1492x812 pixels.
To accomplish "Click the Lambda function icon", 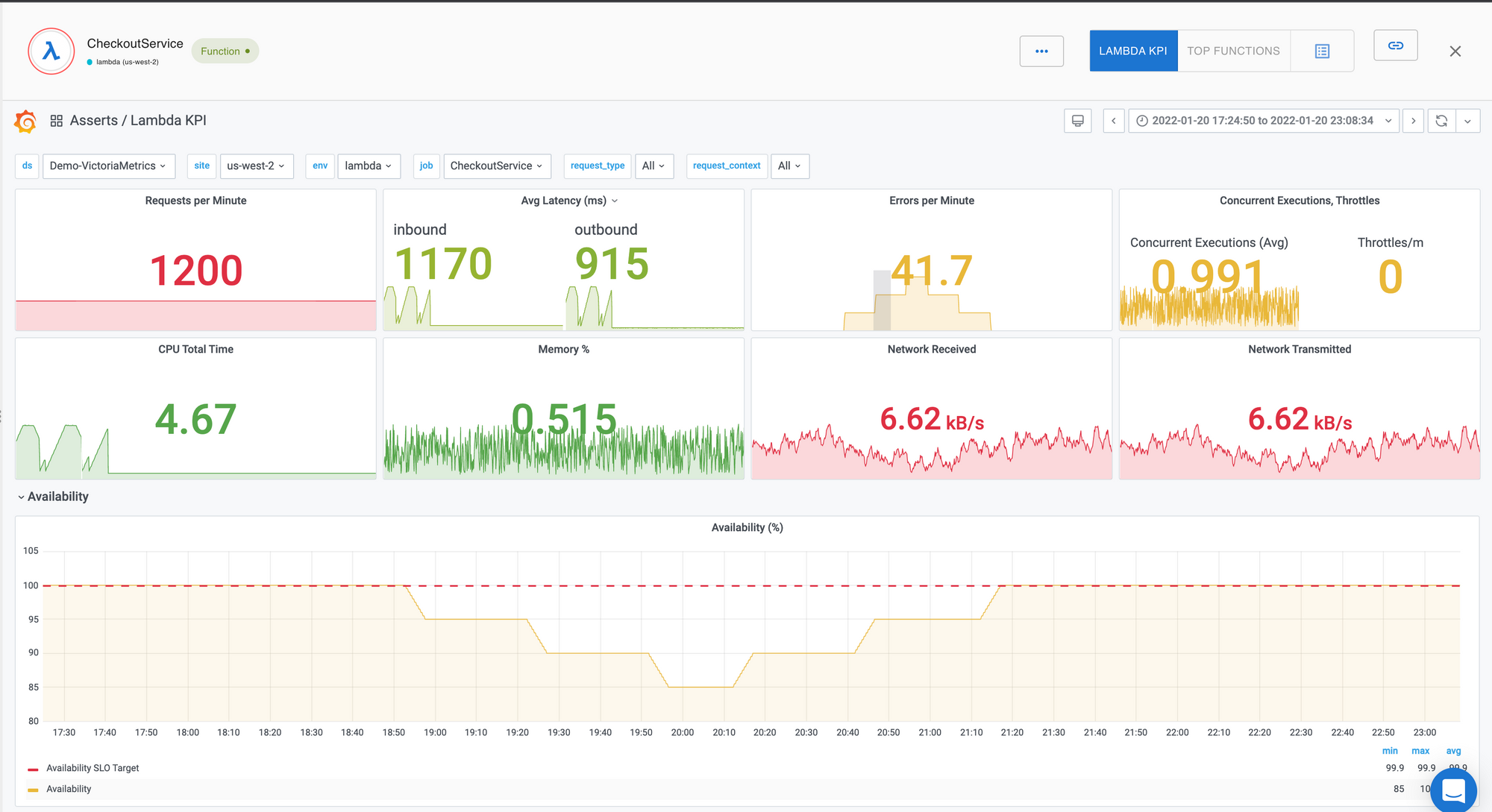I will (x=51, y=51).
